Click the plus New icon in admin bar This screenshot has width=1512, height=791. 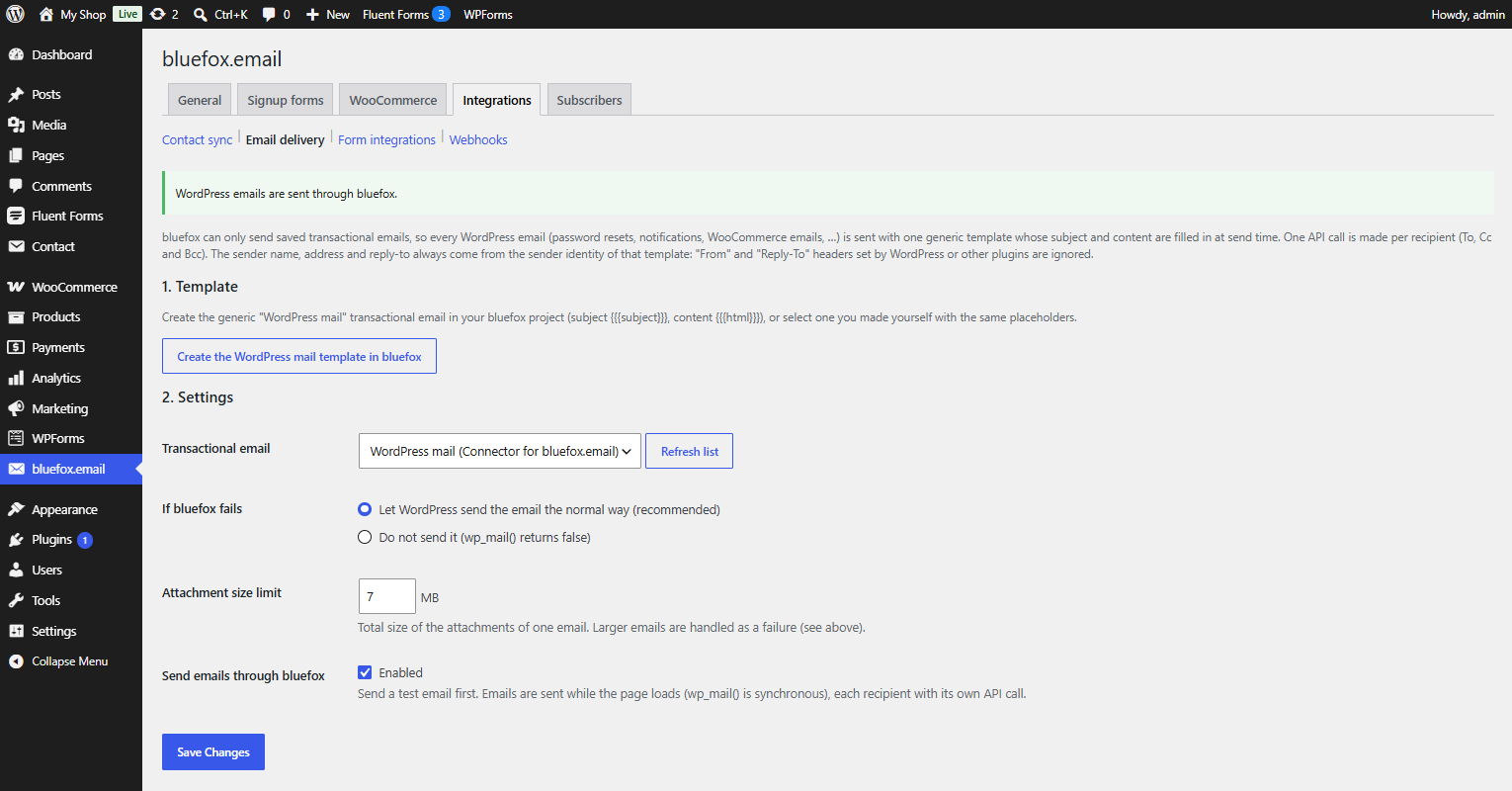click(x=312, y=14)
